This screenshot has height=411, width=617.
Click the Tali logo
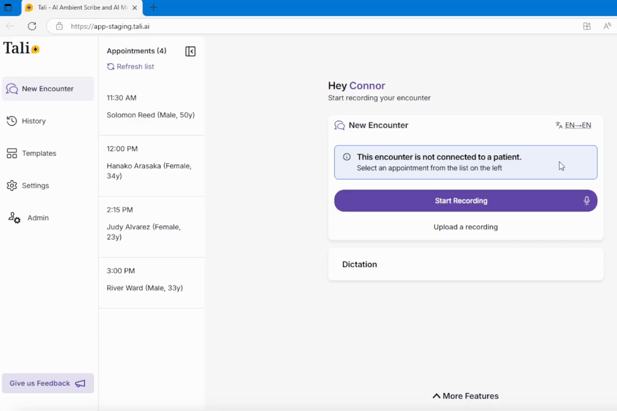pos(21,48)
